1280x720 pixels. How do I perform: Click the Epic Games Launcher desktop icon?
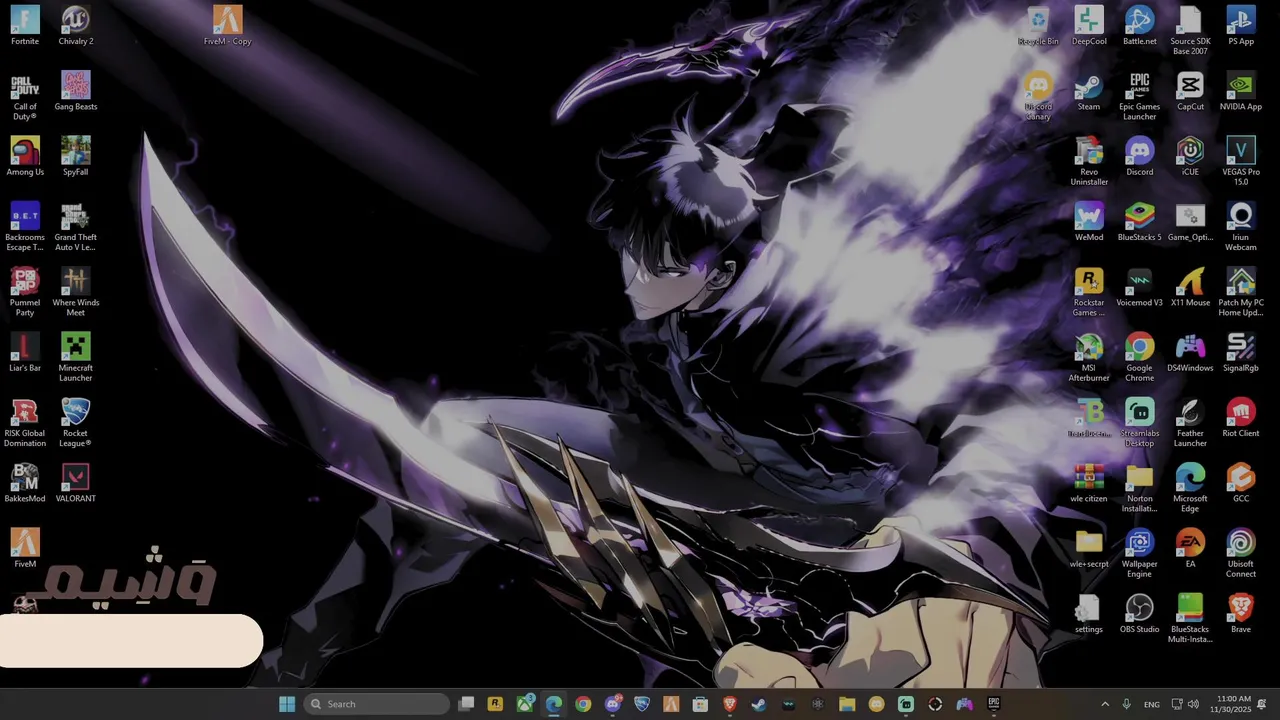(x=1140, y=96)
